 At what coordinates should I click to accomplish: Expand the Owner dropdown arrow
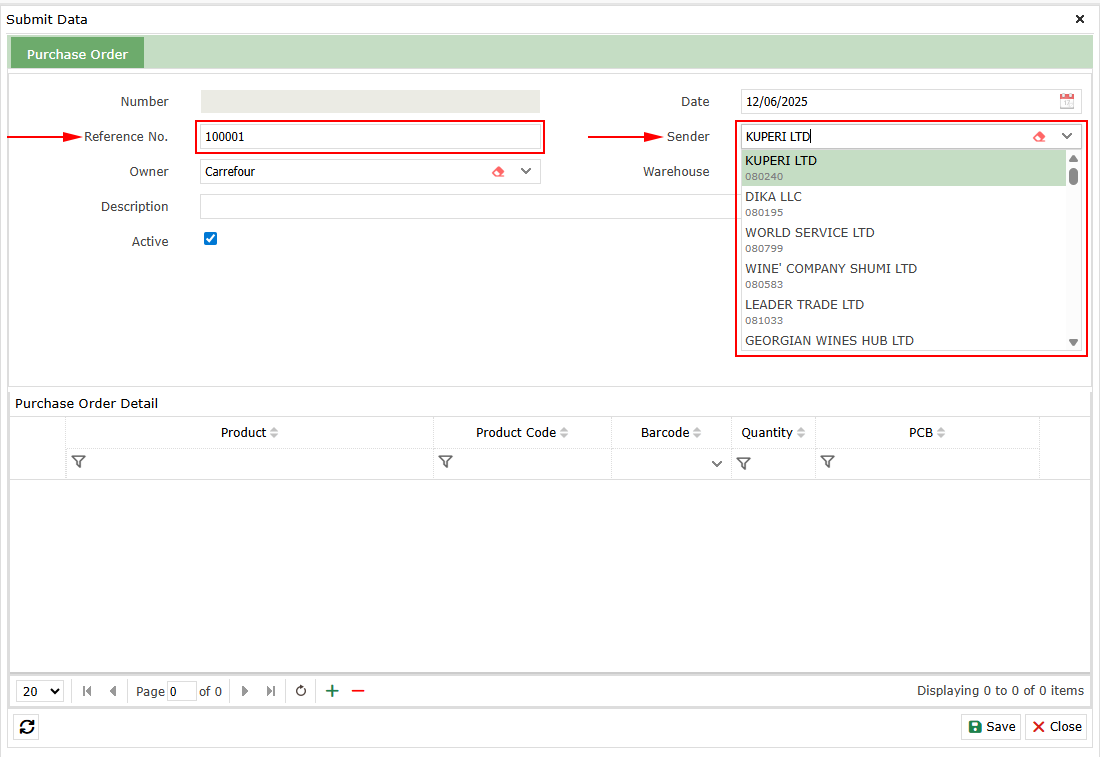pos(526,172)
